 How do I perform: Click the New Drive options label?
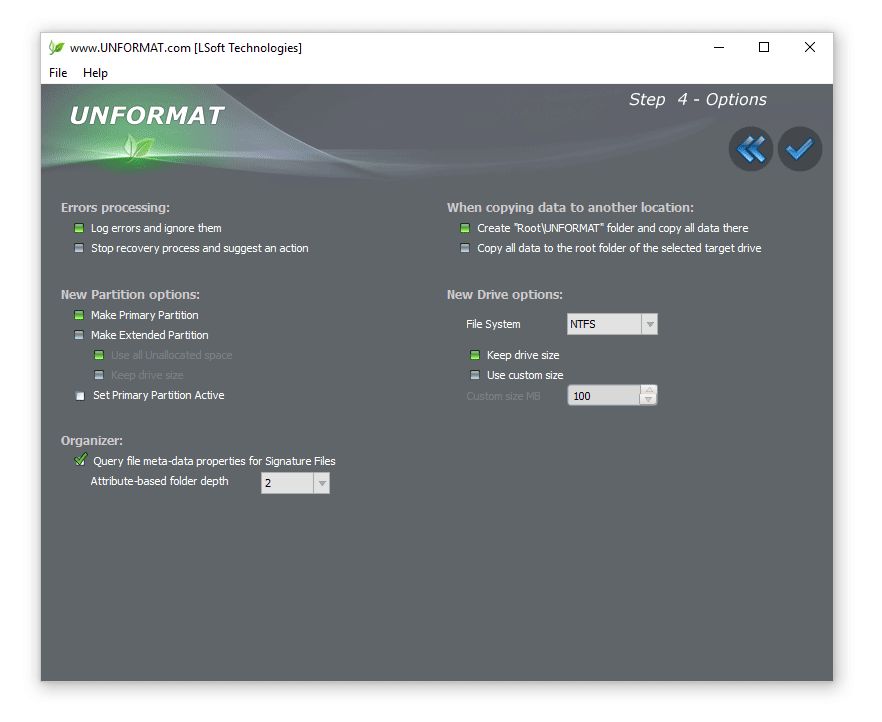click(505, 295)
